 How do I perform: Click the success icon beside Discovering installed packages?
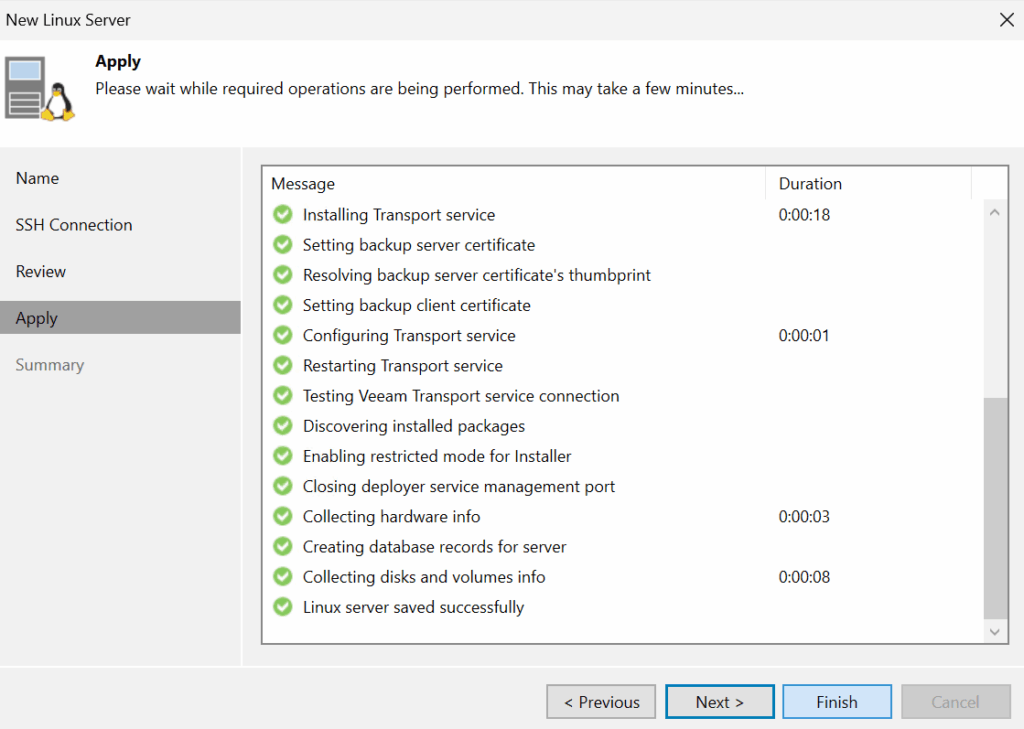click(x=283, y=425)
